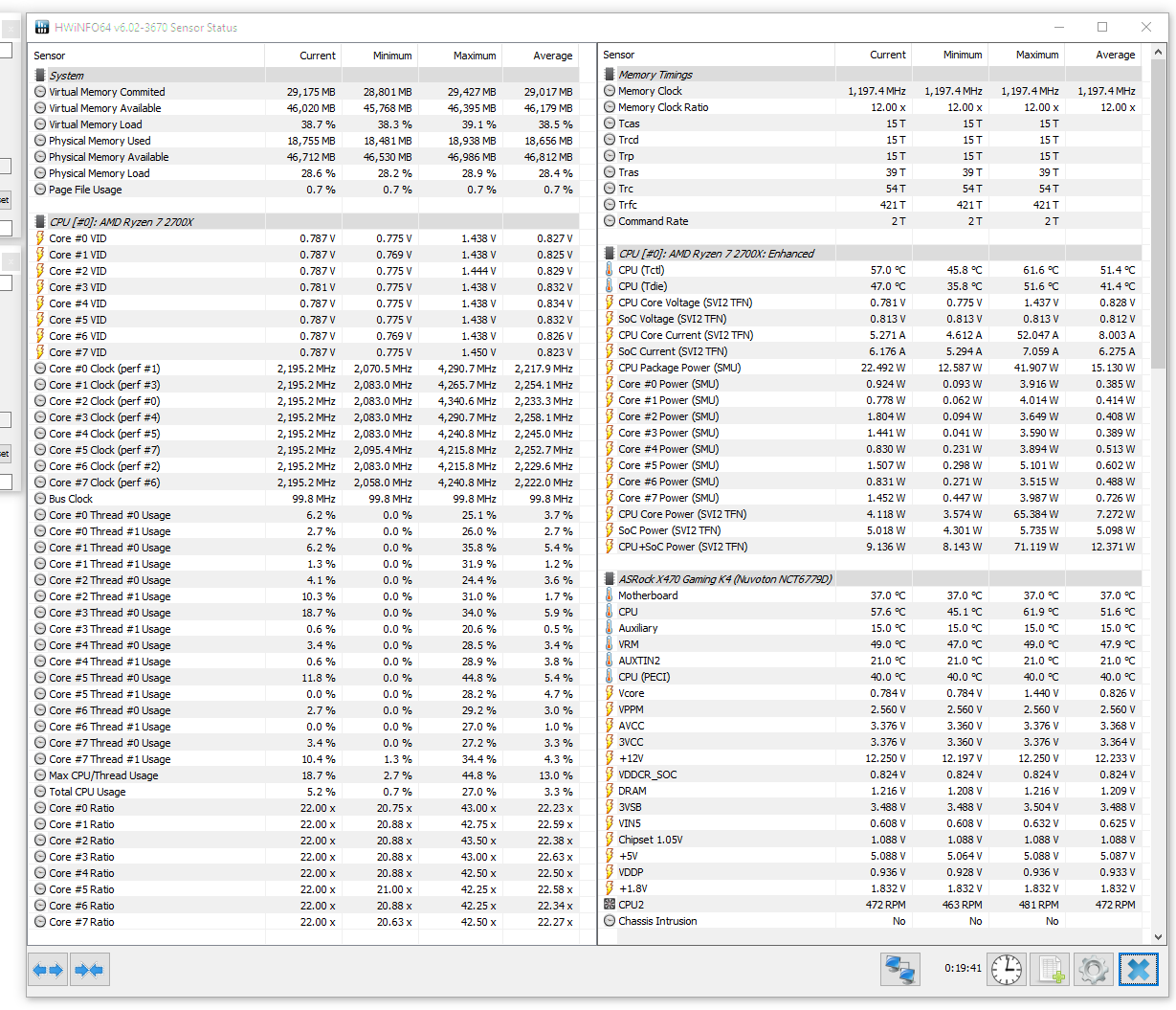Click the Sensor column header in left pane

[145, 56]
